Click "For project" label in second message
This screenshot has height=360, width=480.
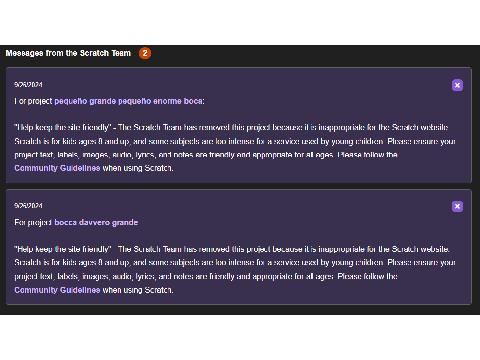pyautogui.click(x=33, y=222)
